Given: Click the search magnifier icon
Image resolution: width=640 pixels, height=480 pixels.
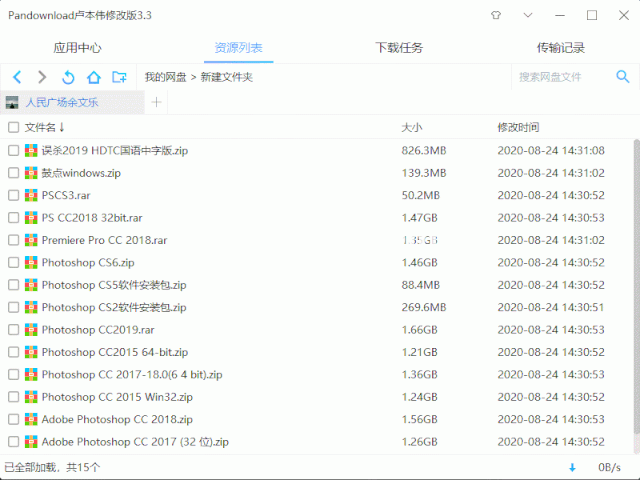Looking at the screenshot, I should tap(621, 77).
